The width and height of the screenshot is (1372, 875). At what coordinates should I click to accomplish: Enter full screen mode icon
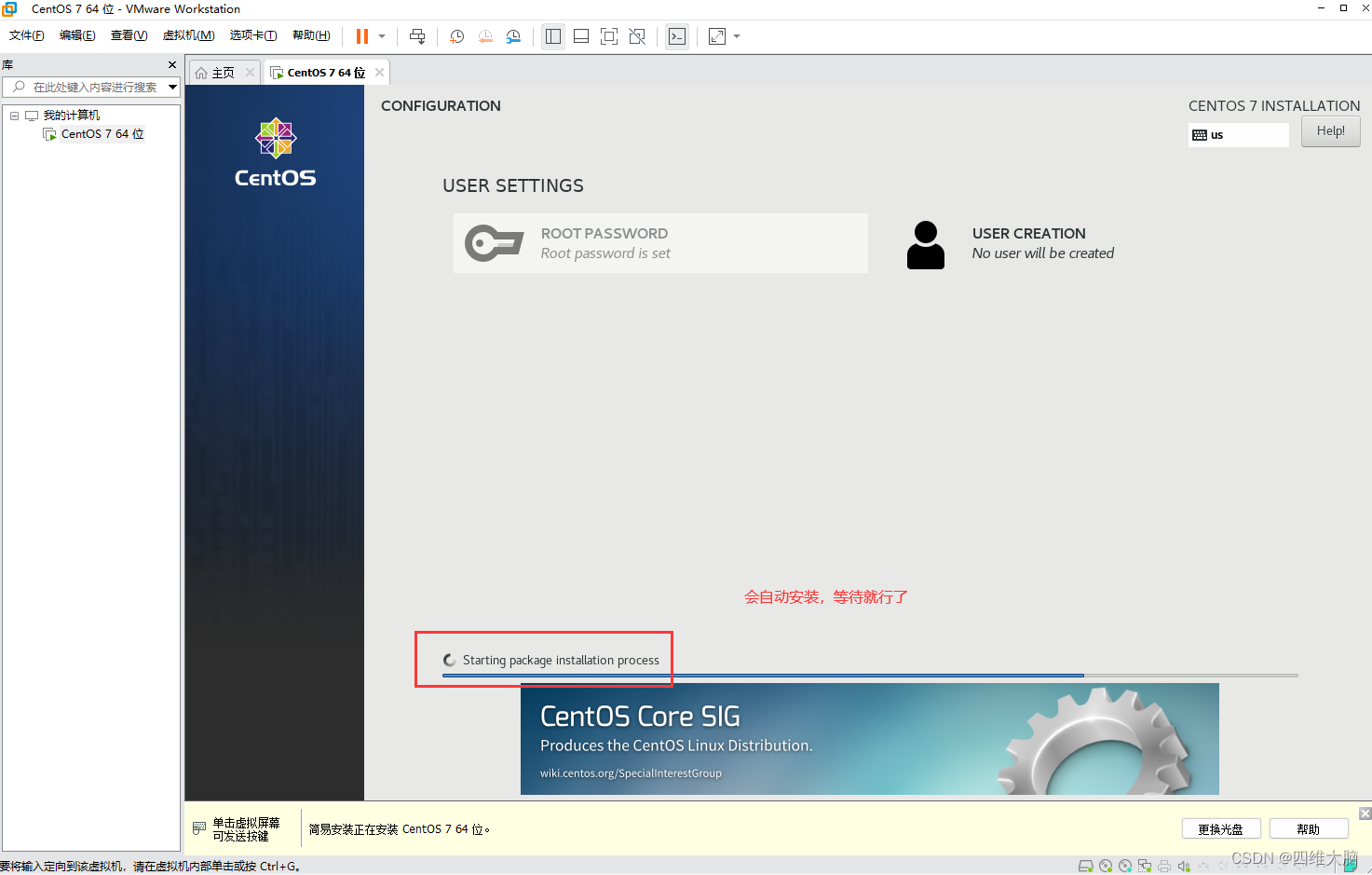click(609, 36)
